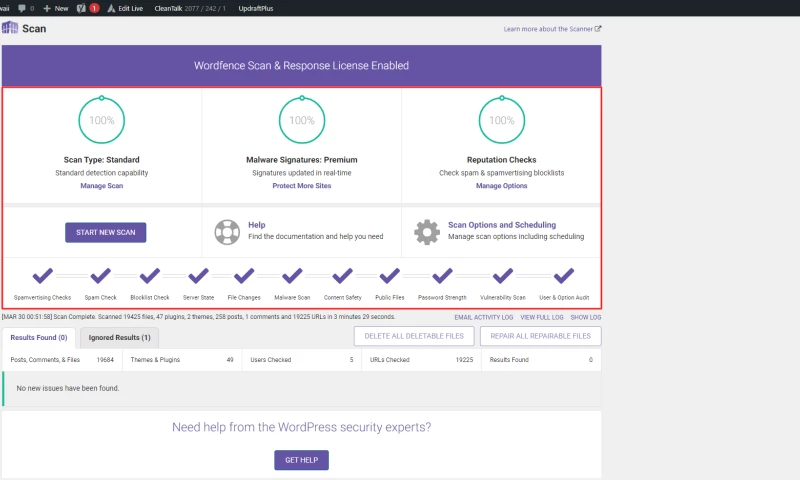Open Scan Options and Scheduling link
The height and width of the screenshot is (480, 800).
(502, 224)
